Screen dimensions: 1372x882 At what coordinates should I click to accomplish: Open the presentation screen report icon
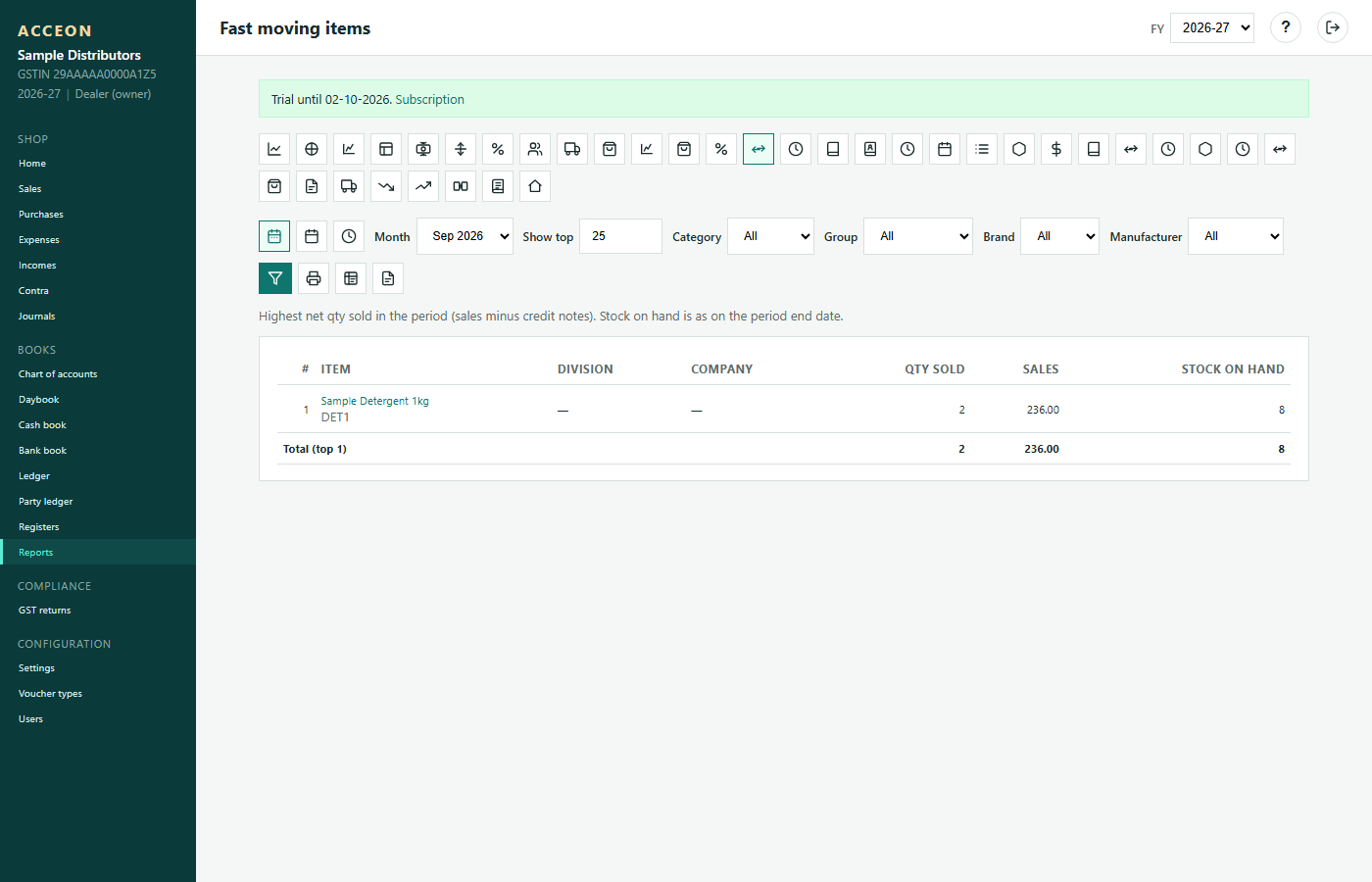pyautogui.click(x=423, y=149)
